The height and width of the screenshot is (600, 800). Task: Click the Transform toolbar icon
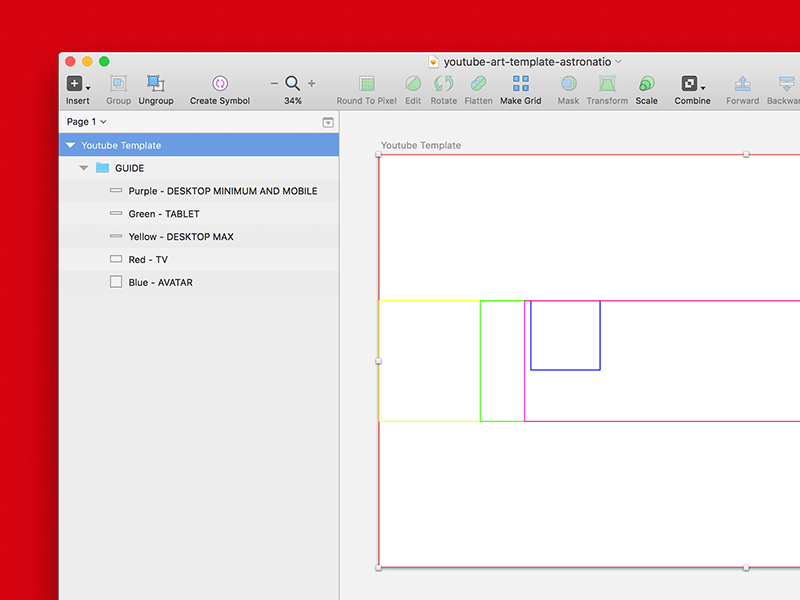(x=607, y=84)
